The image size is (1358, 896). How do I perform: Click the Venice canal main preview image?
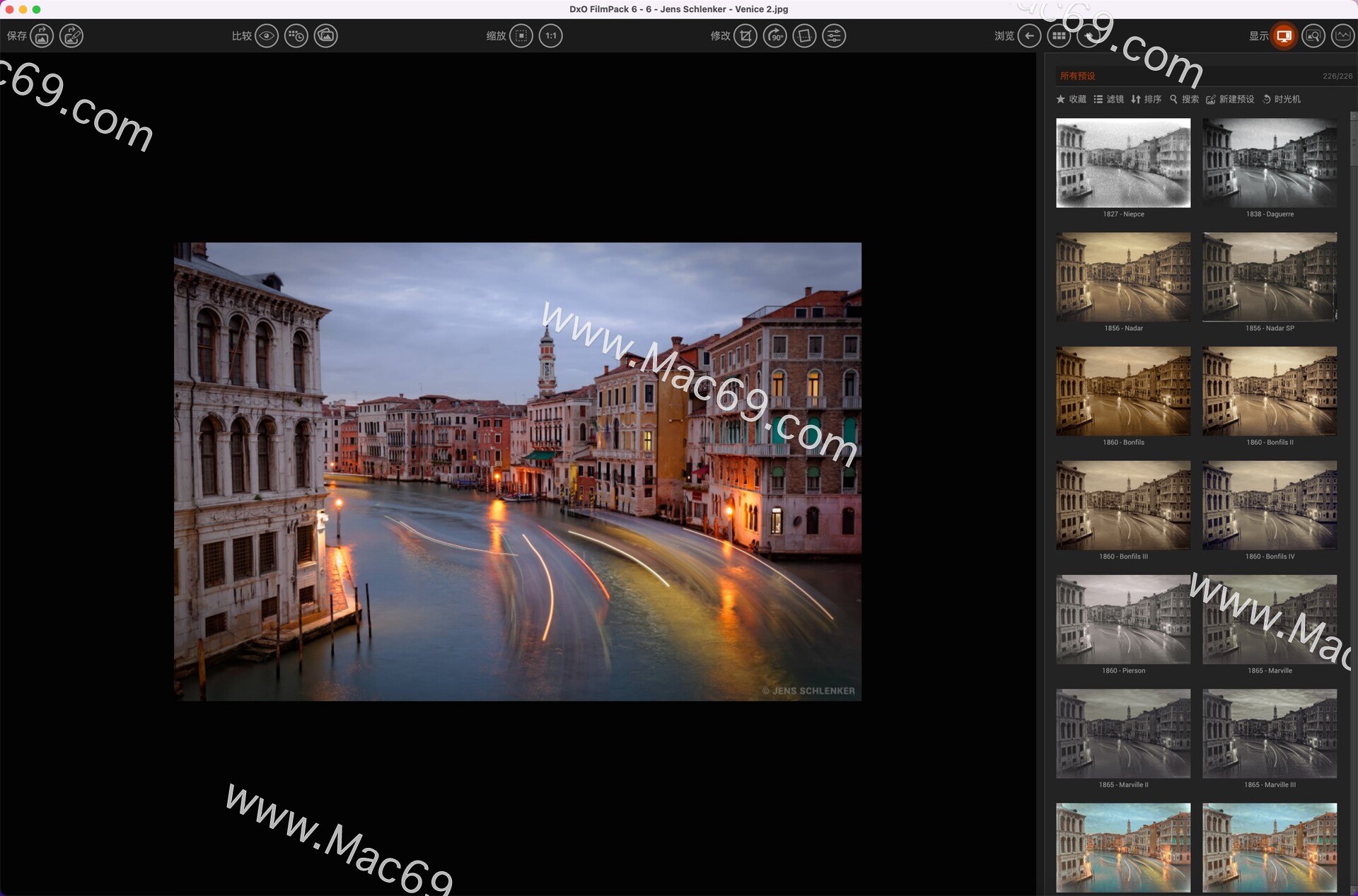point(518,472)
